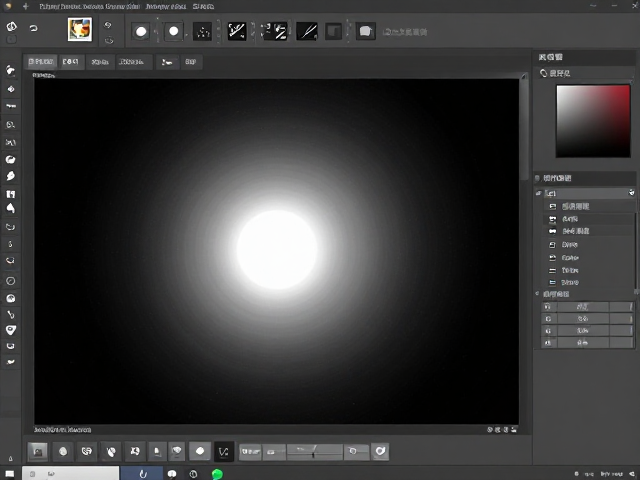Open the speech bubble app on the taskbar
The width and height of the screenshot is (640, 480).
coord(172,474)
